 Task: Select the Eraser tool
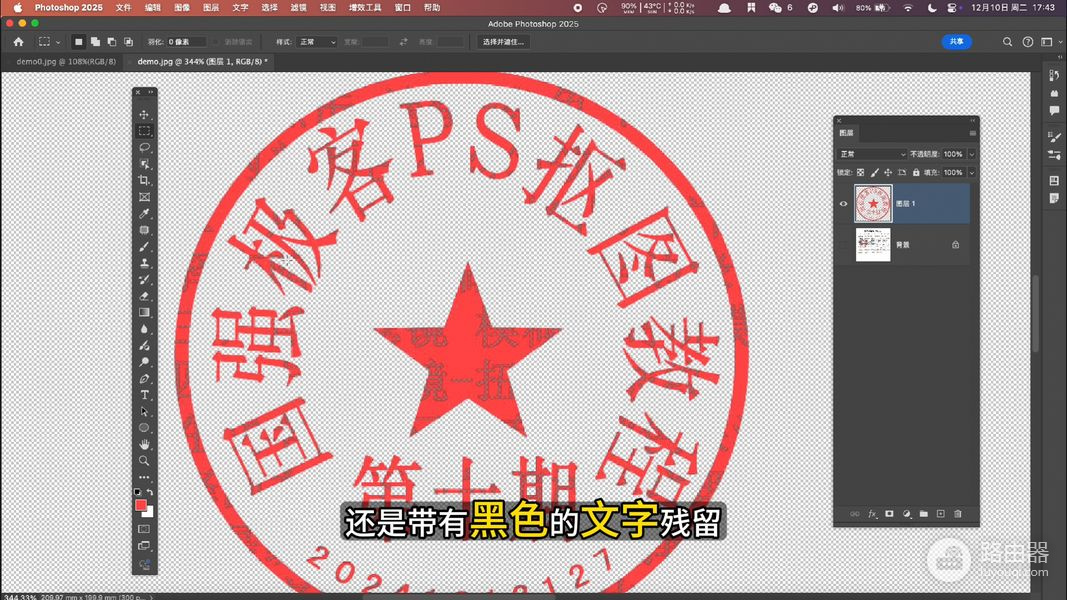[x=144, y=296]
